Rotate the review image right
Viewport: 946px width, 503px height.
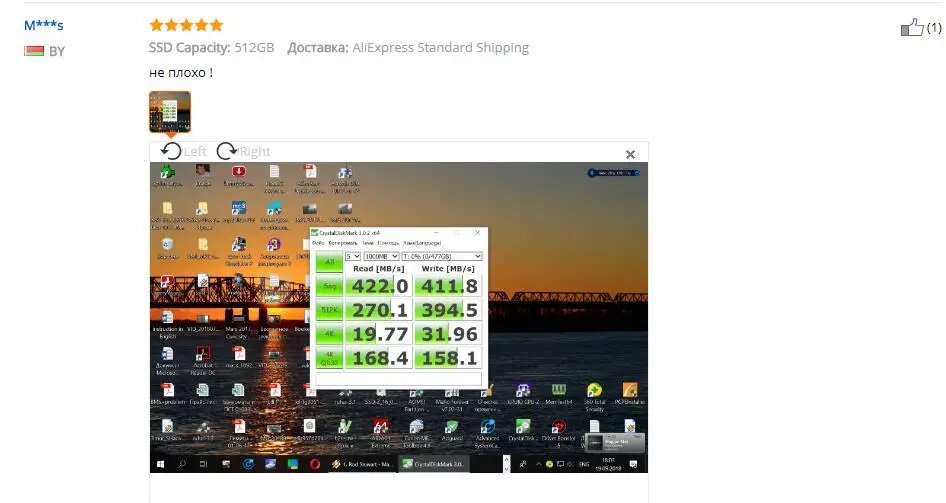coord(228,151)
